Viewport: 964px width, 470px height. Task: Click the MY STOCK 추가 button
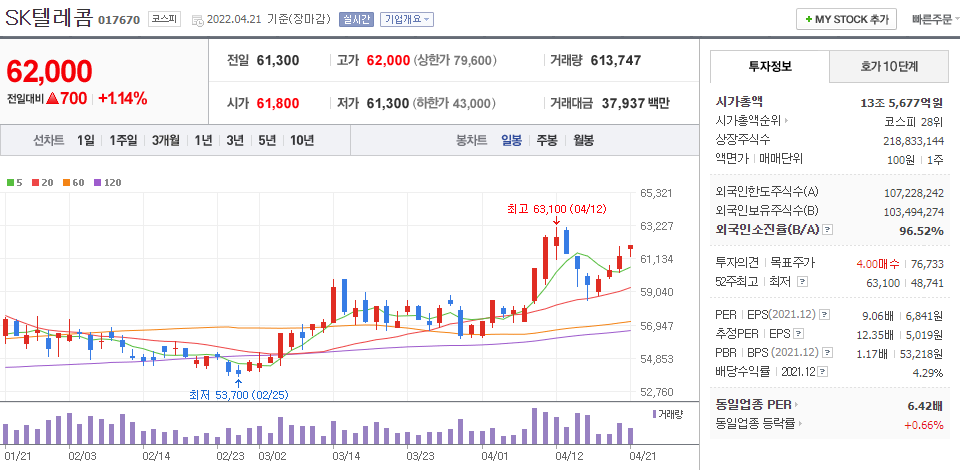tap(847, 20)
